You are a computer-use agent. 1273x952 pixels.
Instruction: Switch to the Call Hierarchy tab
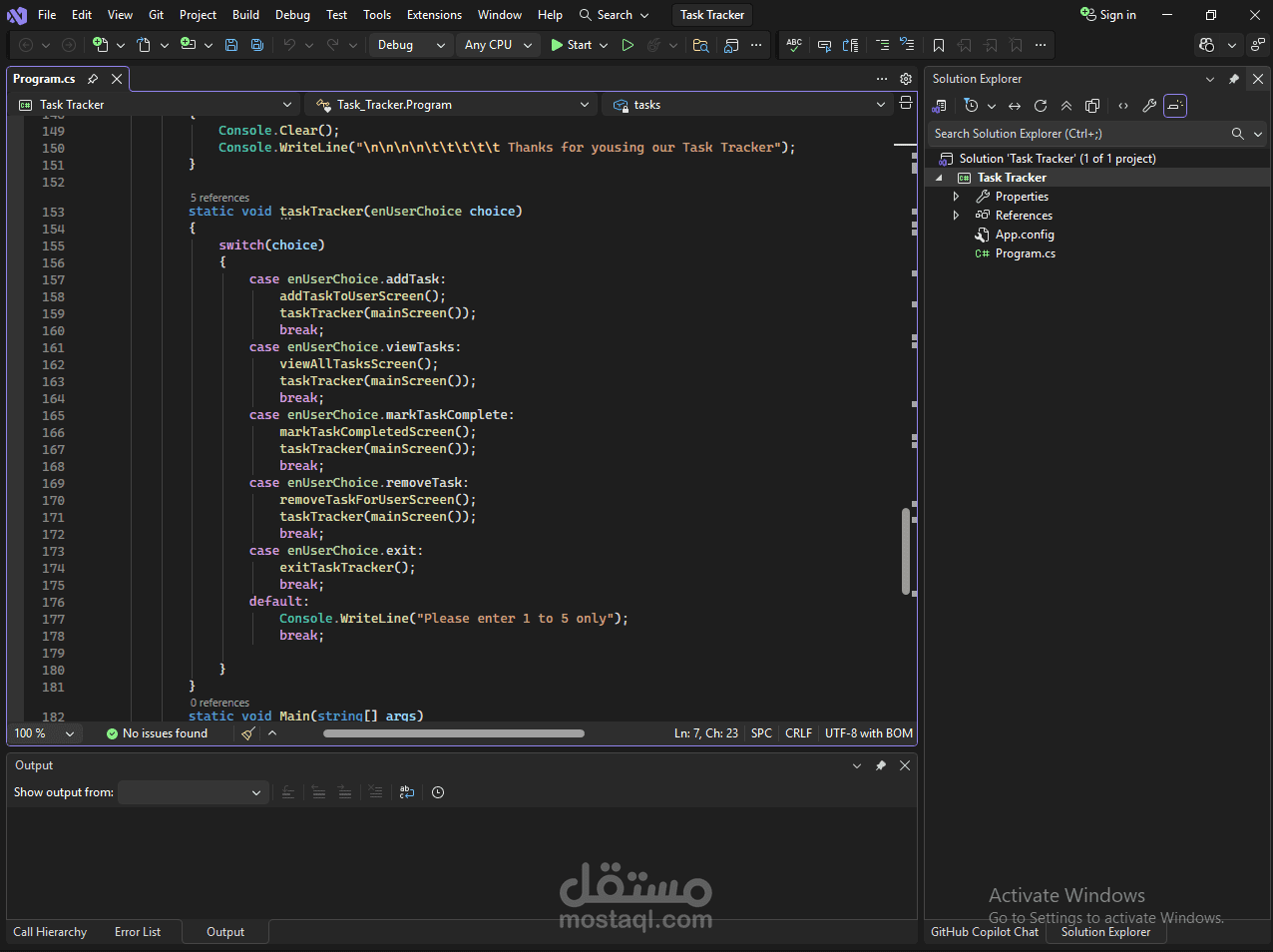tap(50, 932)
